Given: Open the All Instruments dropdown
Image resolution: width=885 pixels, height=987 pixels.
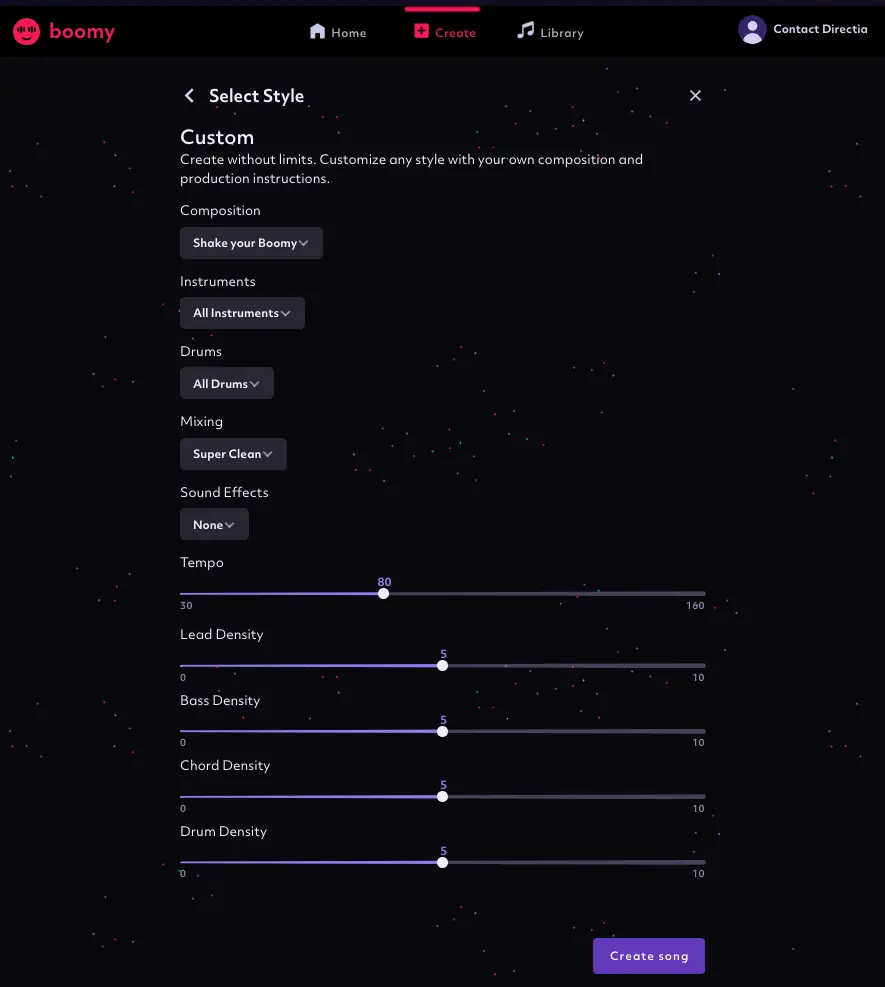Looking at the screenshot, I should coord(242,313).
